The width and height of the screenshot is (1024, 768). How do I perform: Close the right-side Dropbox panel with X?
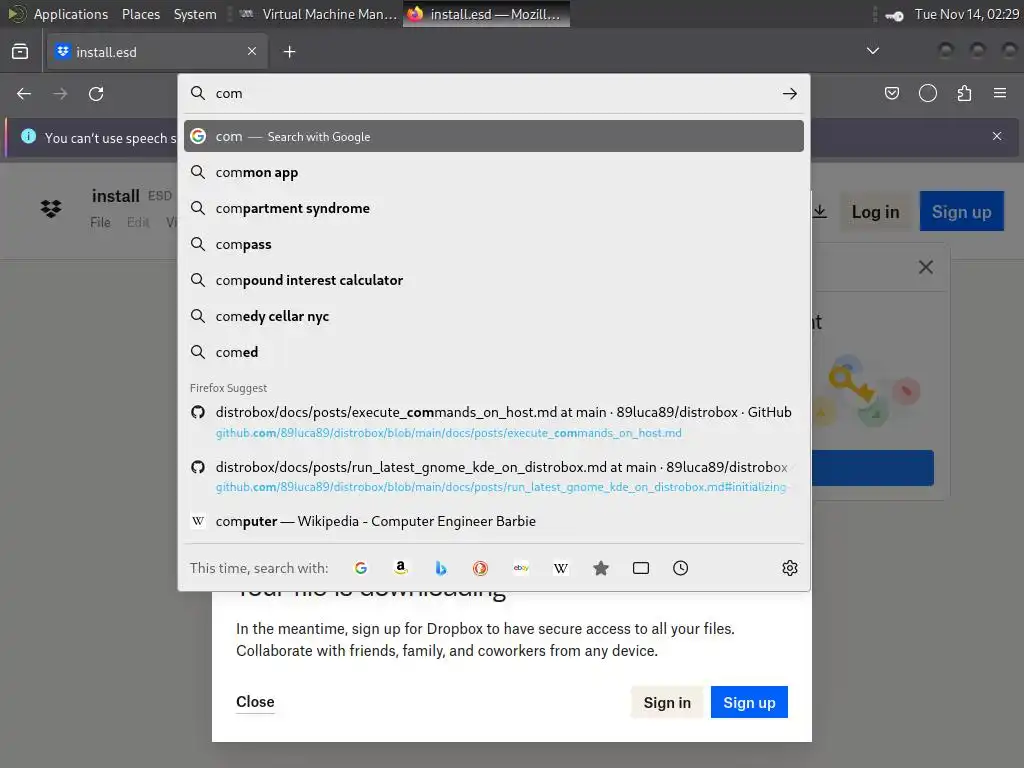925,267
